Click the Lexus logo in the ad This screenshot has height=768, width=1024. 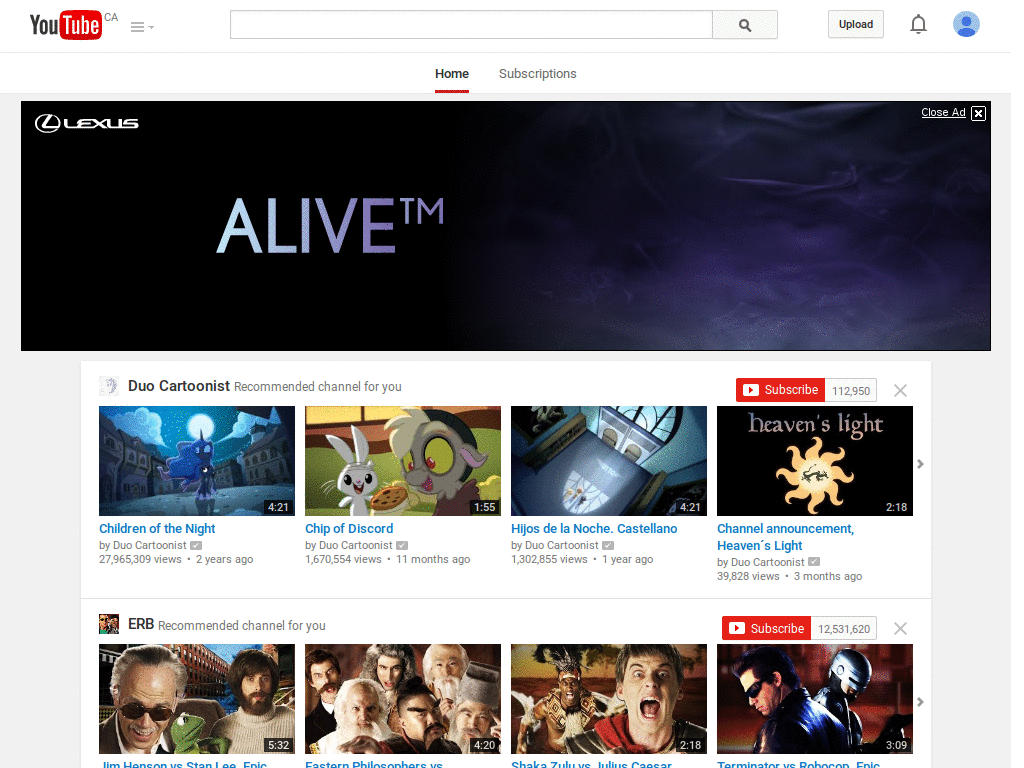click(86, 123)
